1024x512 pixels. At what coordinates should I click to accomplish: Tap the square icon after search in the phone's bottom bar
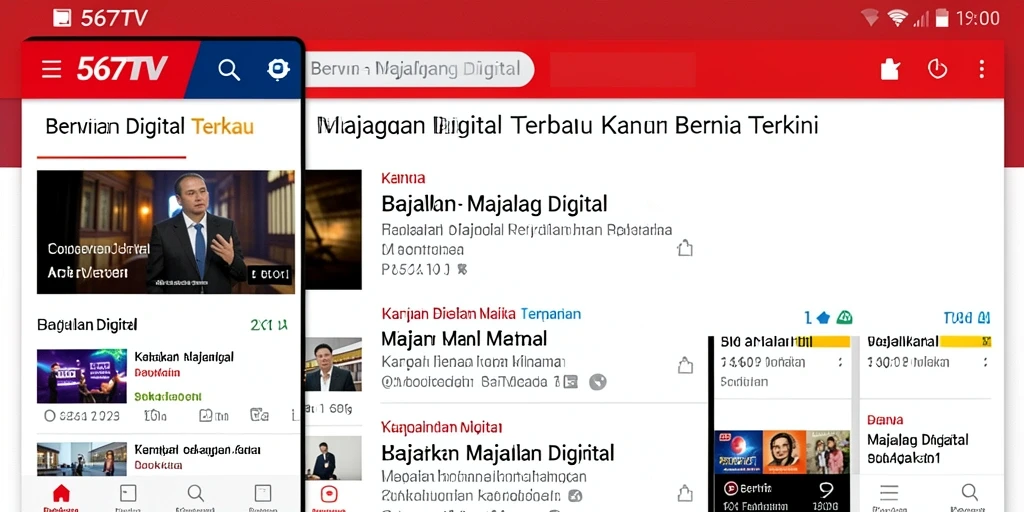[263, 493]
